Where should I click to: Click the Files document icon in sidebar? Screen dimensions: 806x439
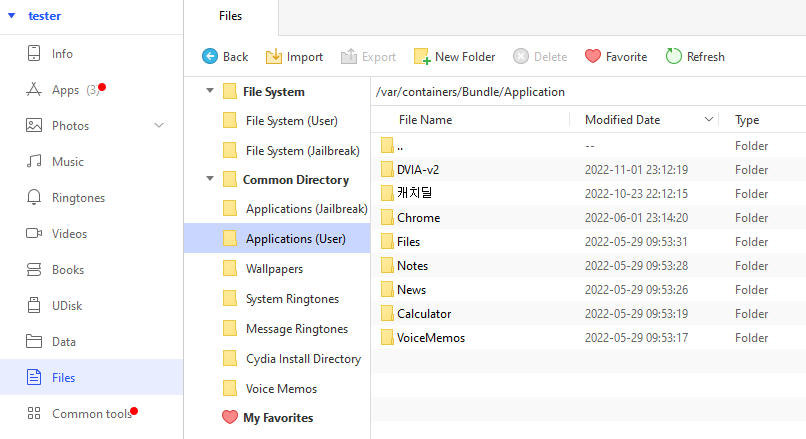point(34,377)
